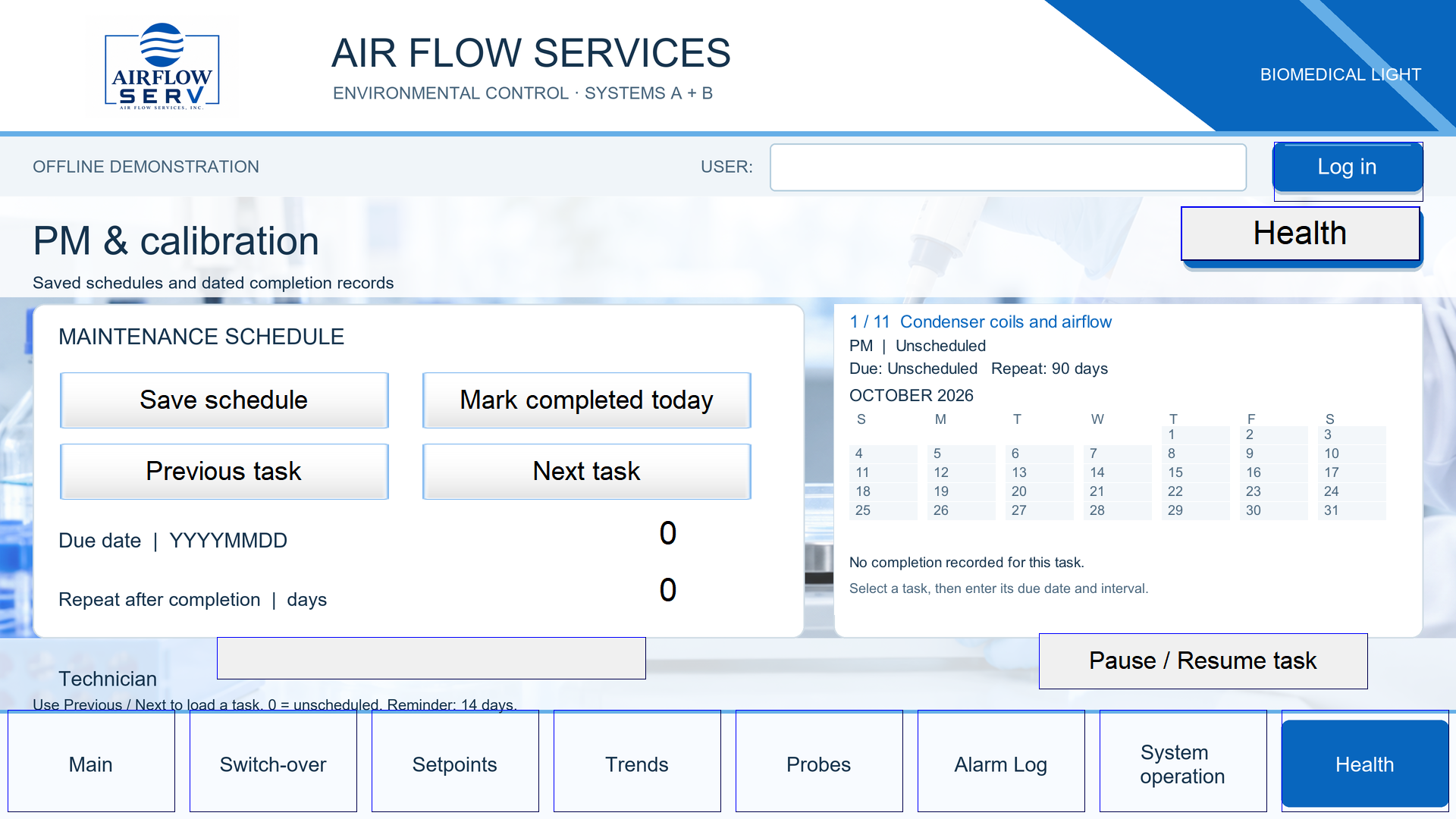Select October 9 in the calendar

click(x=1274, y=453)
